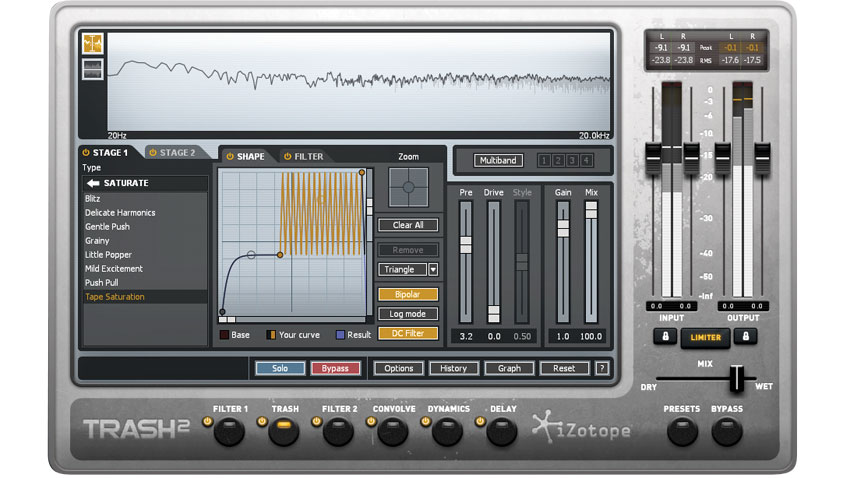The image size is (850, 478).
Task: Click the Pre value field 3.2
Action: tap(466, 336)
